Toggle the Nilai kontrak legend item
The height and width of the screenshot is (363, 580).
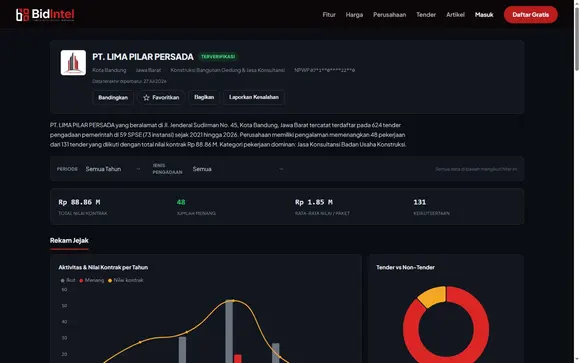tap(126, 280)
